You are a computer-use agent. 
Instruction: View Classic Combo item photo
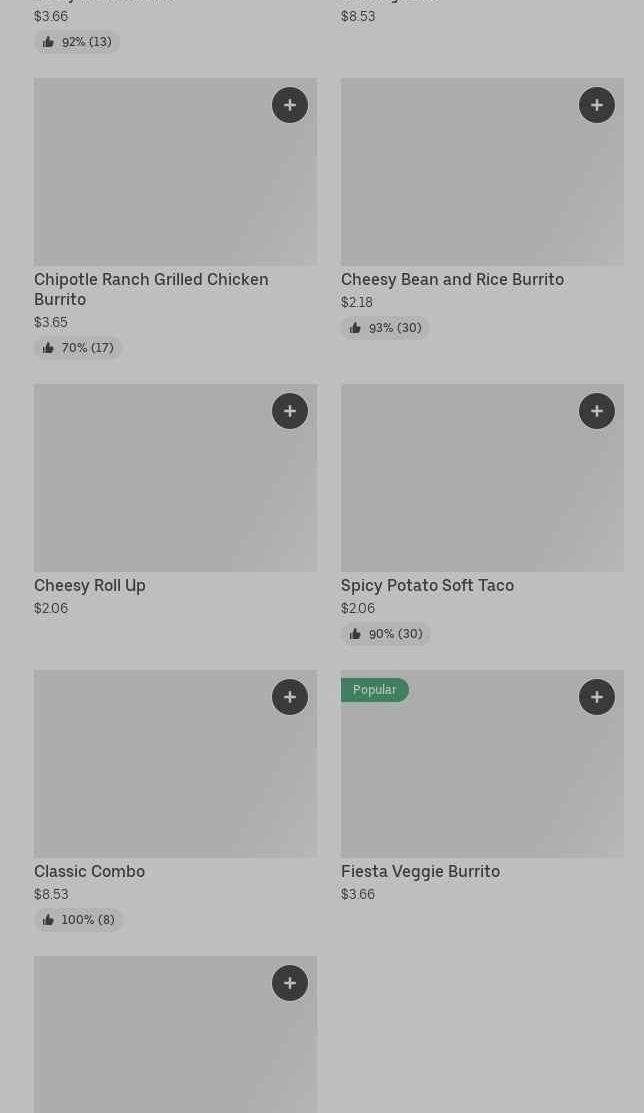[x=175, y=764]
